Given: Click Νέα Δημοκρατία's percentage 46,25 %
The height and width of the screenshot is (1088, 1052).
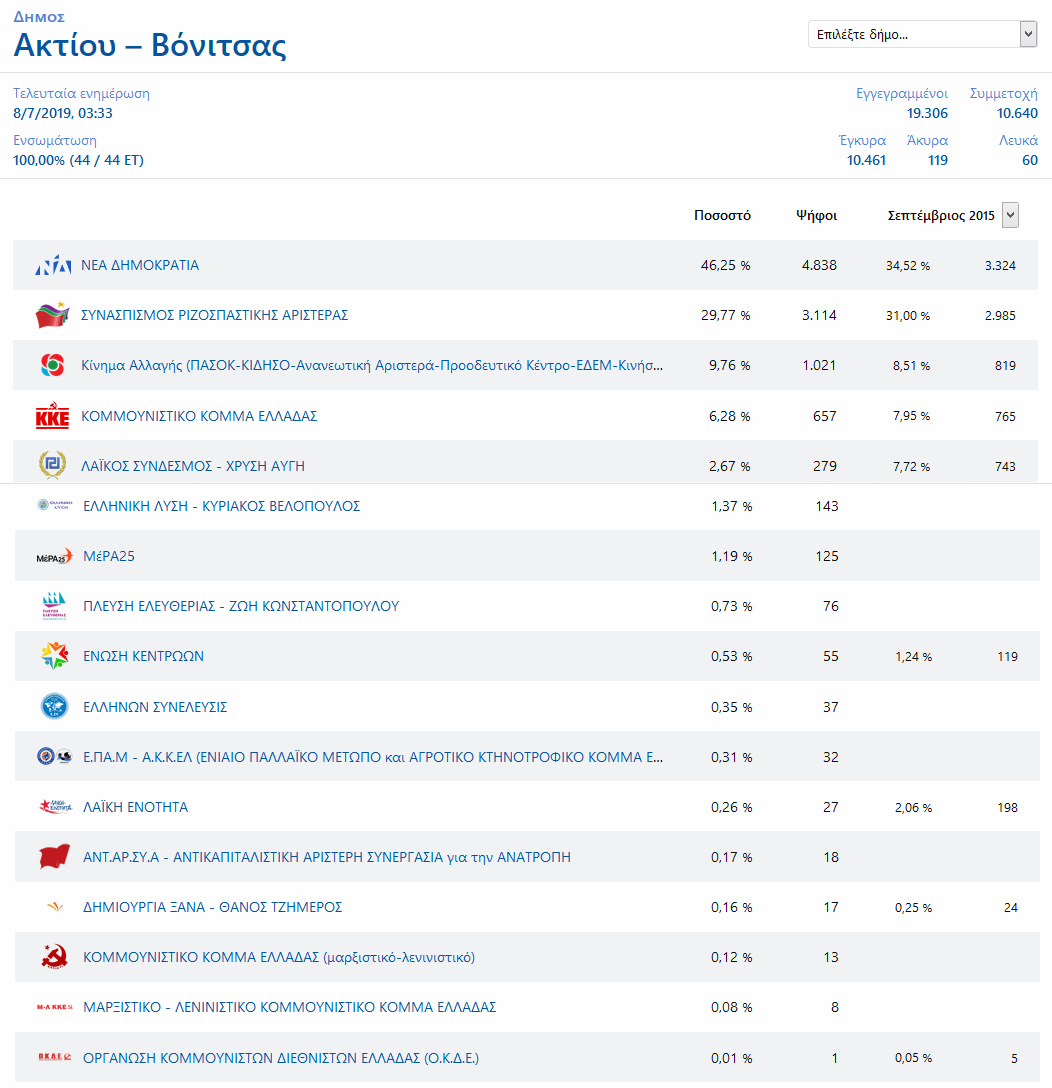Looking at the screenshot, I should [x=725, y=265].
